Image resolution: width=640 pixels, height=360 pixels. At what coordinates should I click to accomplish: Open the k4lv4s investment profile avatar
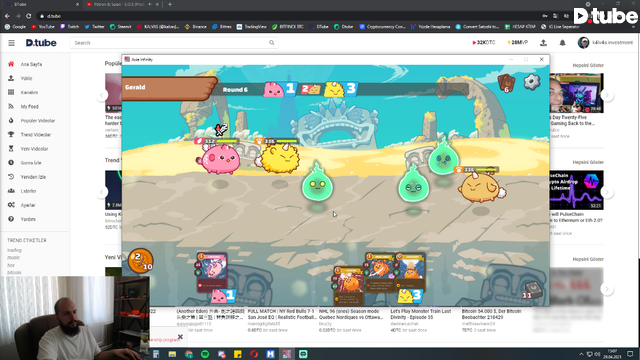[x=583, y=42]
